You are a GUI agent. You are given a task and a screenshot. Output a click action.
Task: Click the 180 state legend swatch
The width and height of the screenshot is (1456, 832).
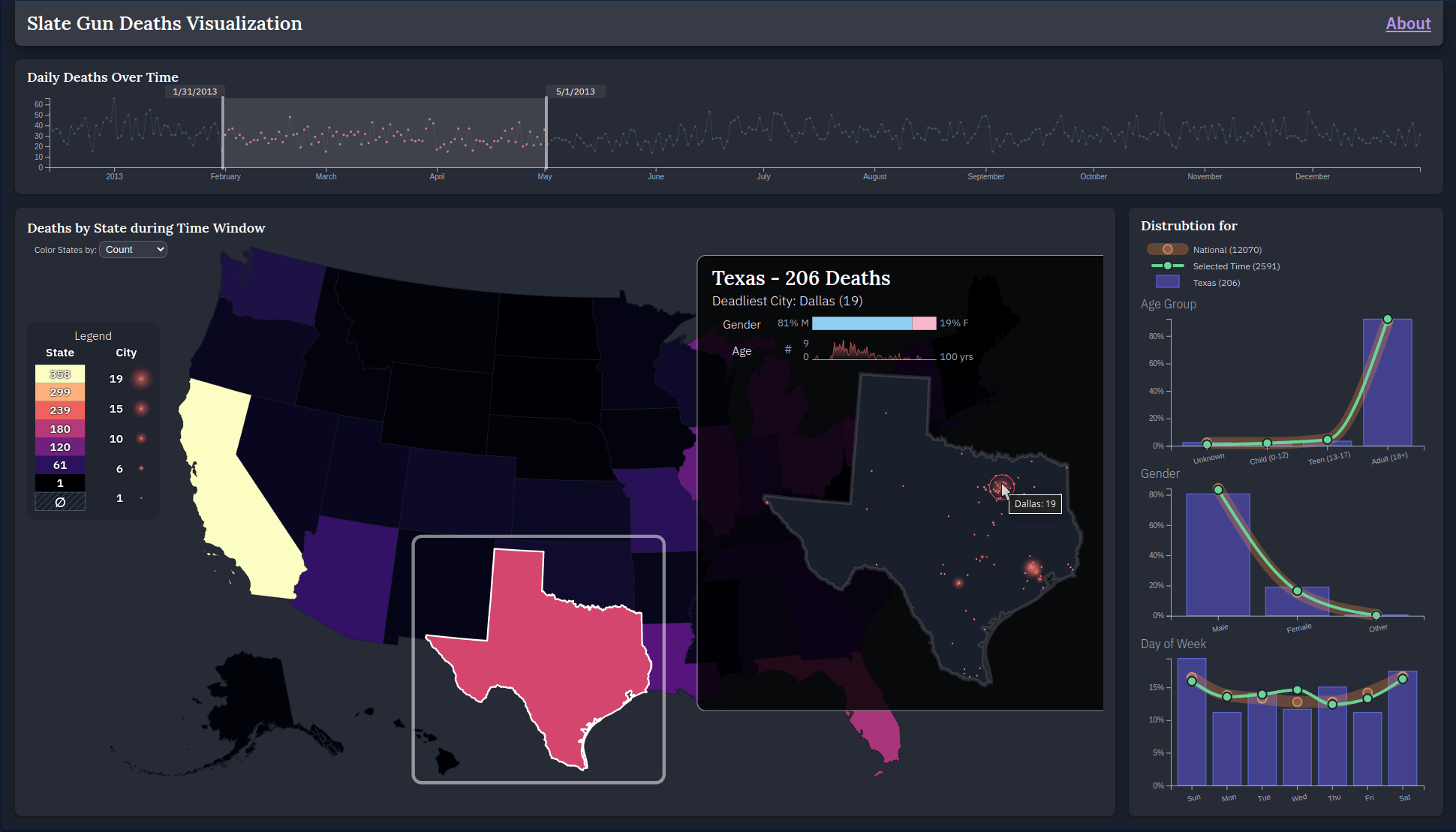coord(60,428)
